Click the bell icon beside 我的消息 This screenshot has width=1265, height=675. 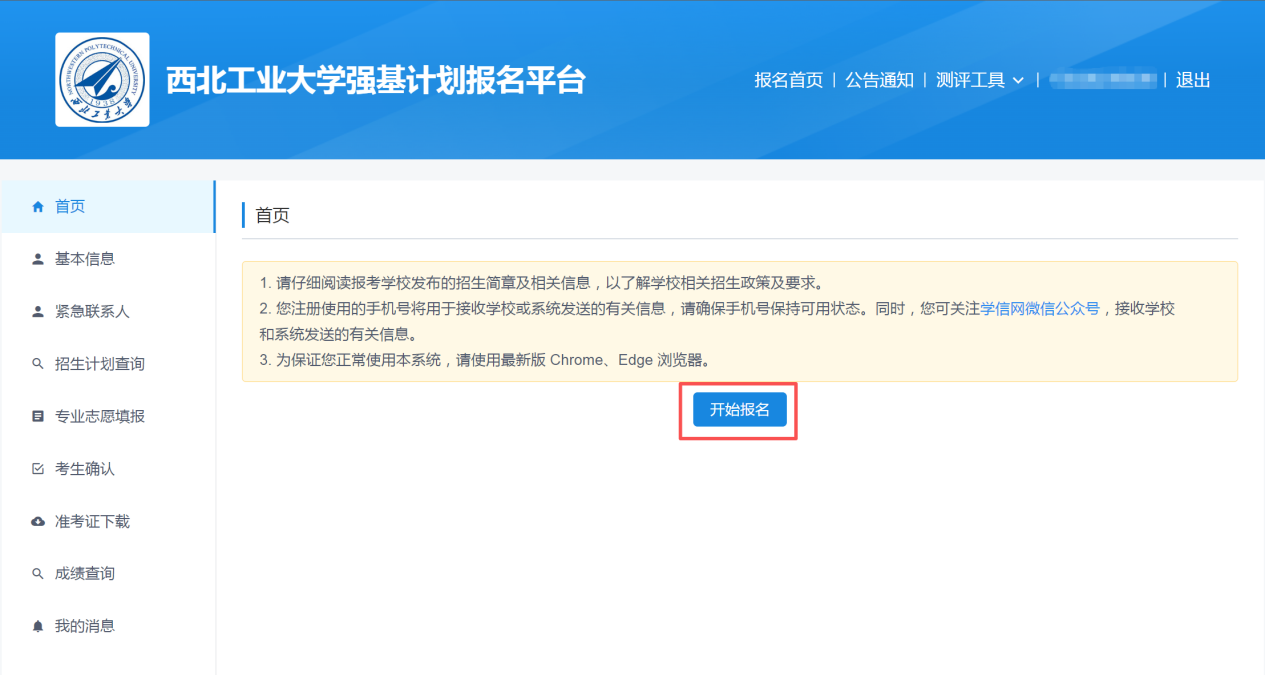point(38,626)
